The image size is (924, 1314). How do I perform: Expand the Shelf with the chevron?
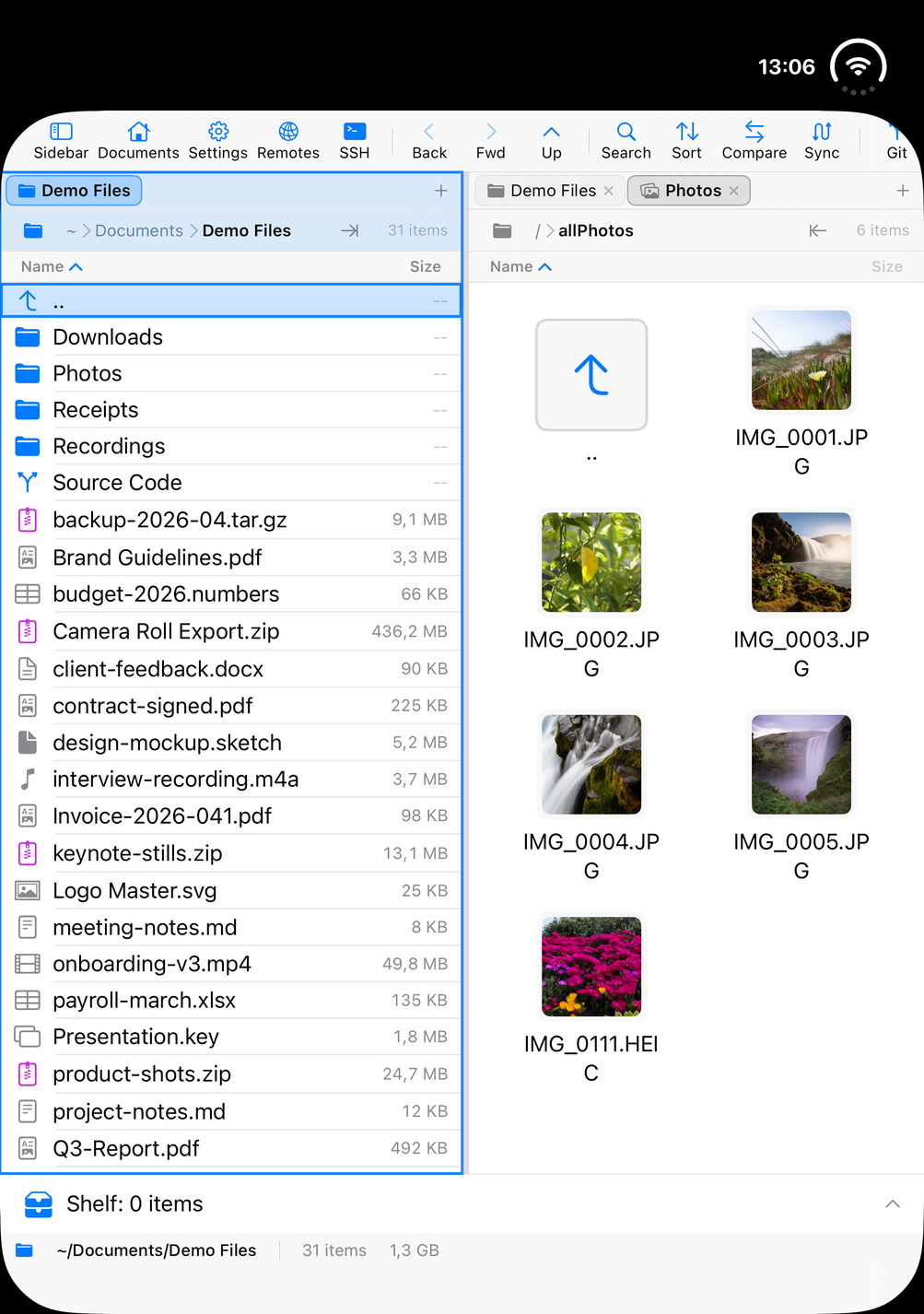click(x=893, y=1203)
